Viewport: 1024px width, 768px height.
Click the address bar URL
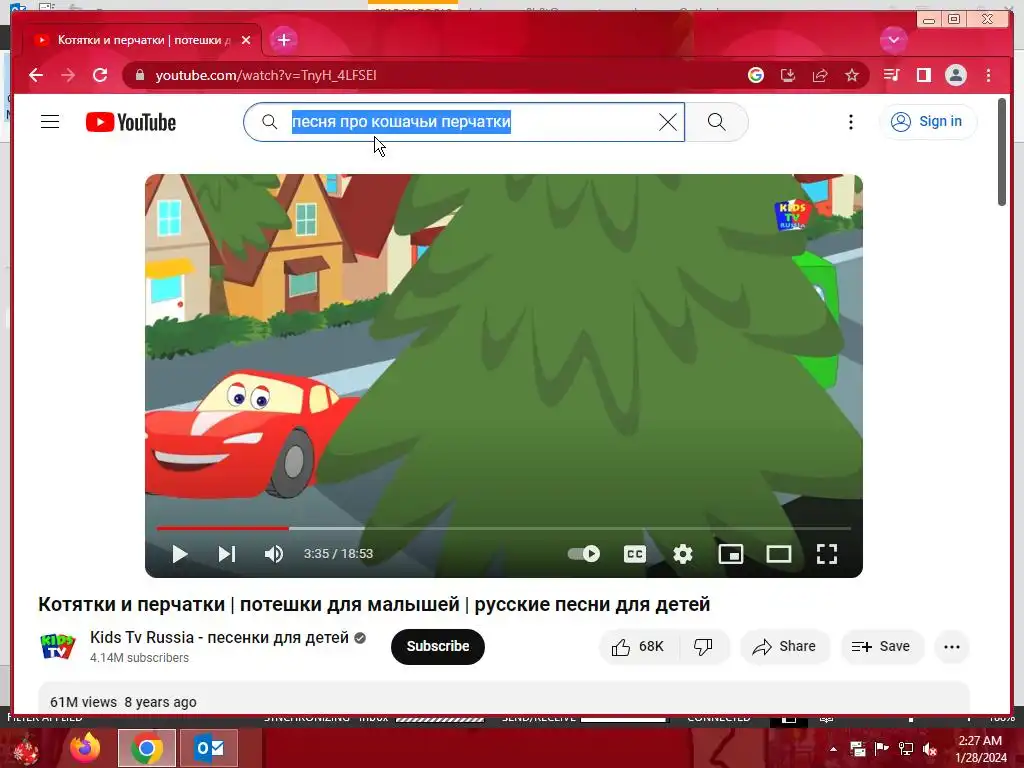pyautogui.click(x=266, y=75)
